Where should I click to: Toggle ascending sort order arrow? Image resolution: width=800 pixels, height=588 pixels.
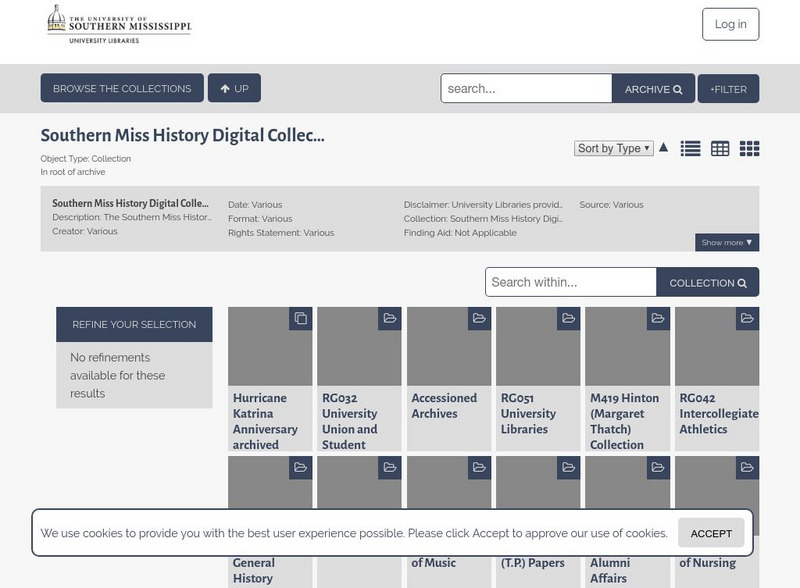[x=663, y=147]
